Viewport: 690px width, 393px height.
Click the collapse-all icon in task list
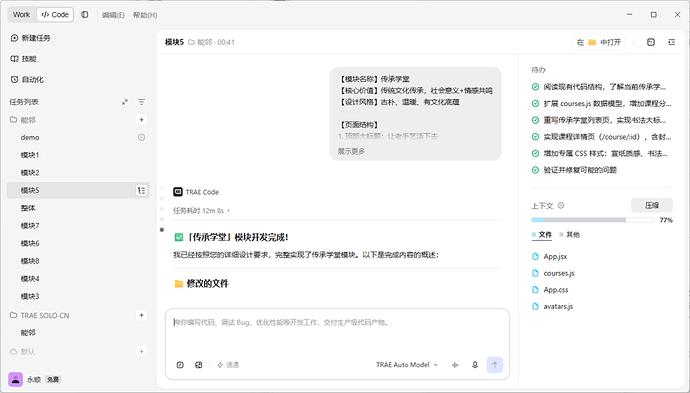[x=125, y=102]
